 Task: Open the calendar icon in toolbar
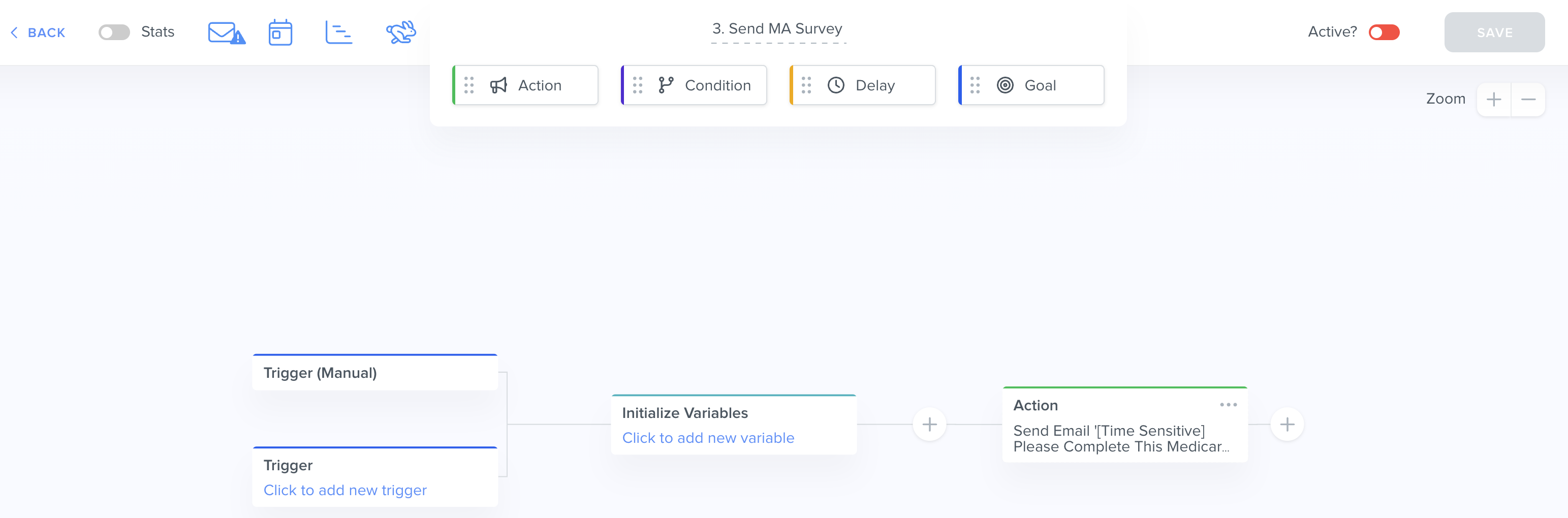coord(280,33)
